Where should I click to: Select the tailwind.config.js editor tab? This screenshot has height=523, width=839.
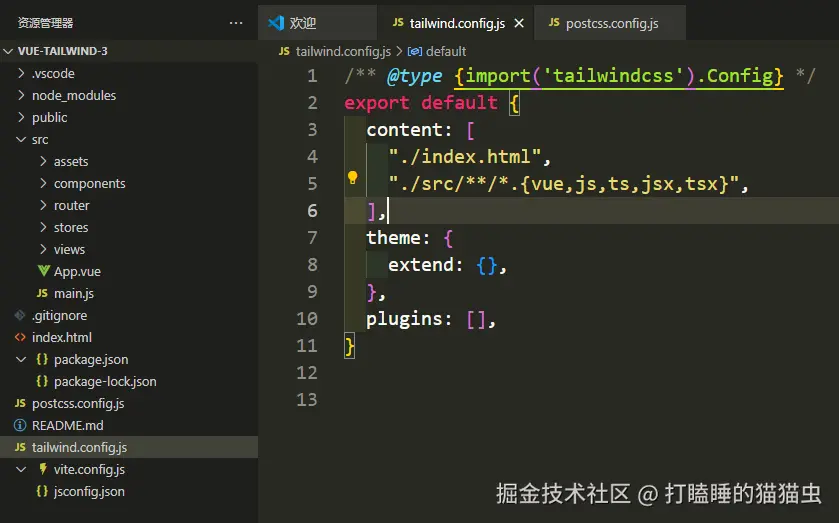point(455,22)
